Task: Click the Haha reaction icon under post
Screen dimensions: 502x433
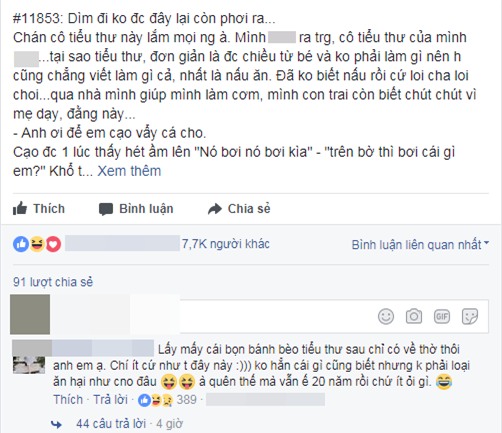Action: (x=37, y=244)
